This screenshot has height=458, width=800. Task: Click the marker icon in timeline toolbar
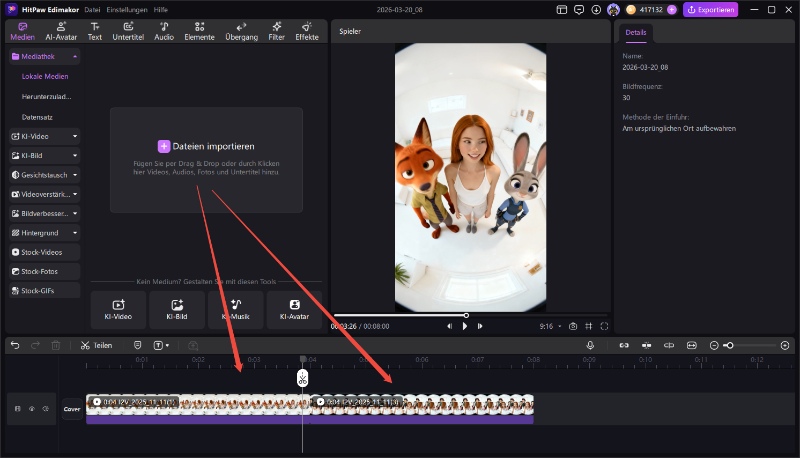click(x=137, y=345)
